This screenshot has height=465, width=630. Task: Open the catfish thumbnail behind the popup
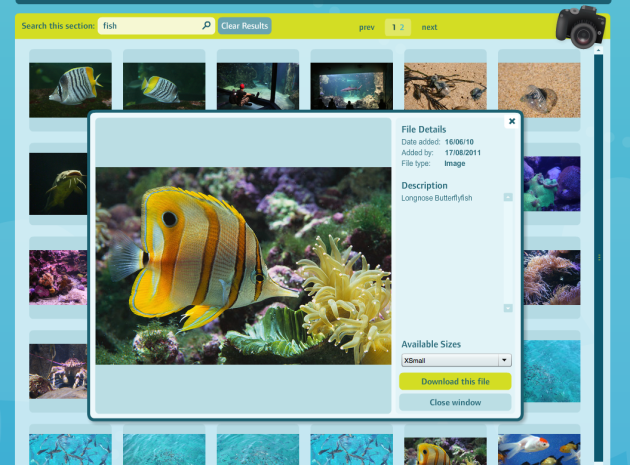point(58,184)
